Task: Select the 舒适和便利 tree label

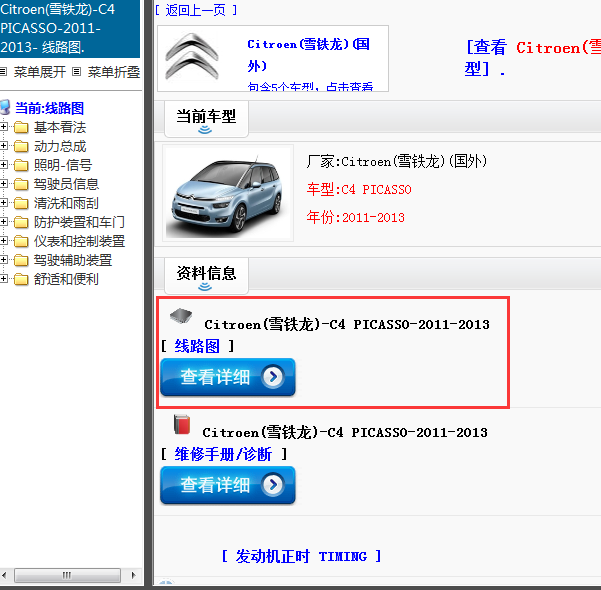Action: [x=66, y=279]
